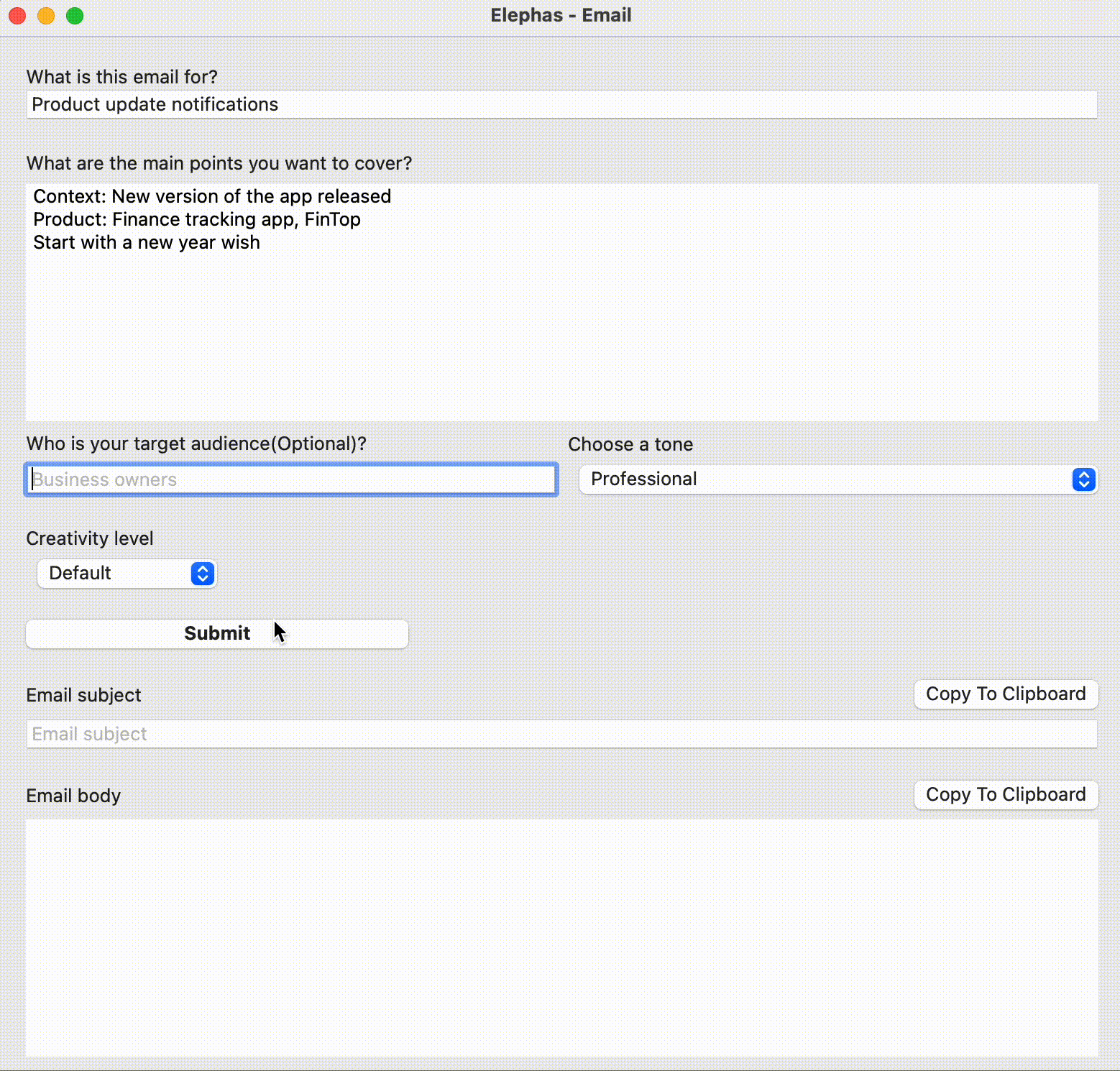Place cursor on 'Product: Finance tracking app' line
This screenshot has width=1120, height=1071.
coord(197,219)
